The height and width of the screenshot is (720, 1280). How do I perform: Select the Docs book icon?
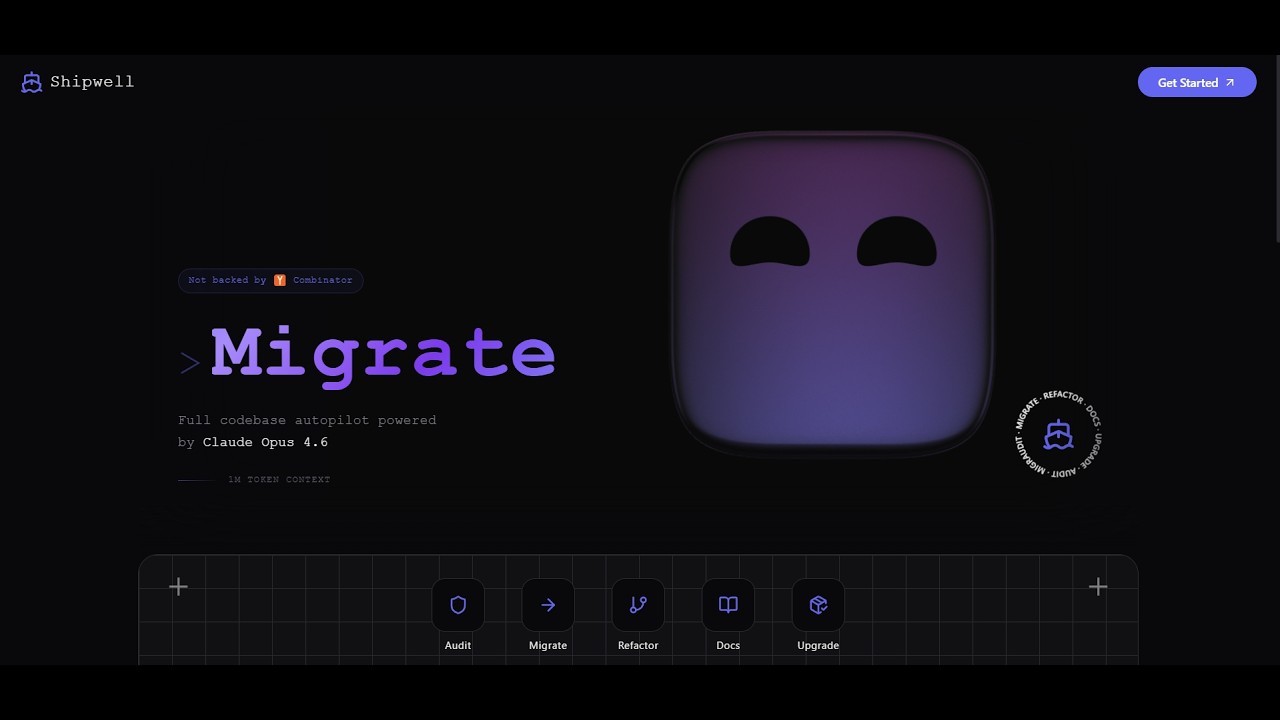pyautogui.click(x=728, y=605)
